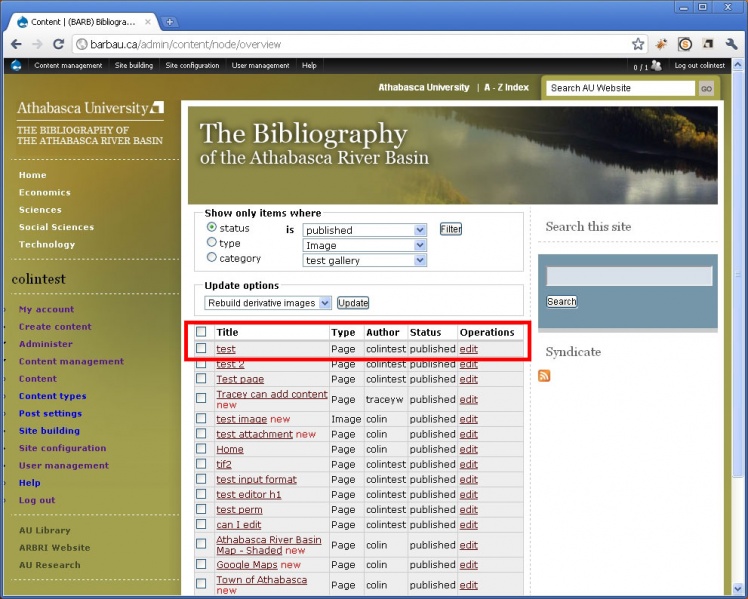Check the box for the test row
Screen dimensions: 748x599
click(201, 348)
